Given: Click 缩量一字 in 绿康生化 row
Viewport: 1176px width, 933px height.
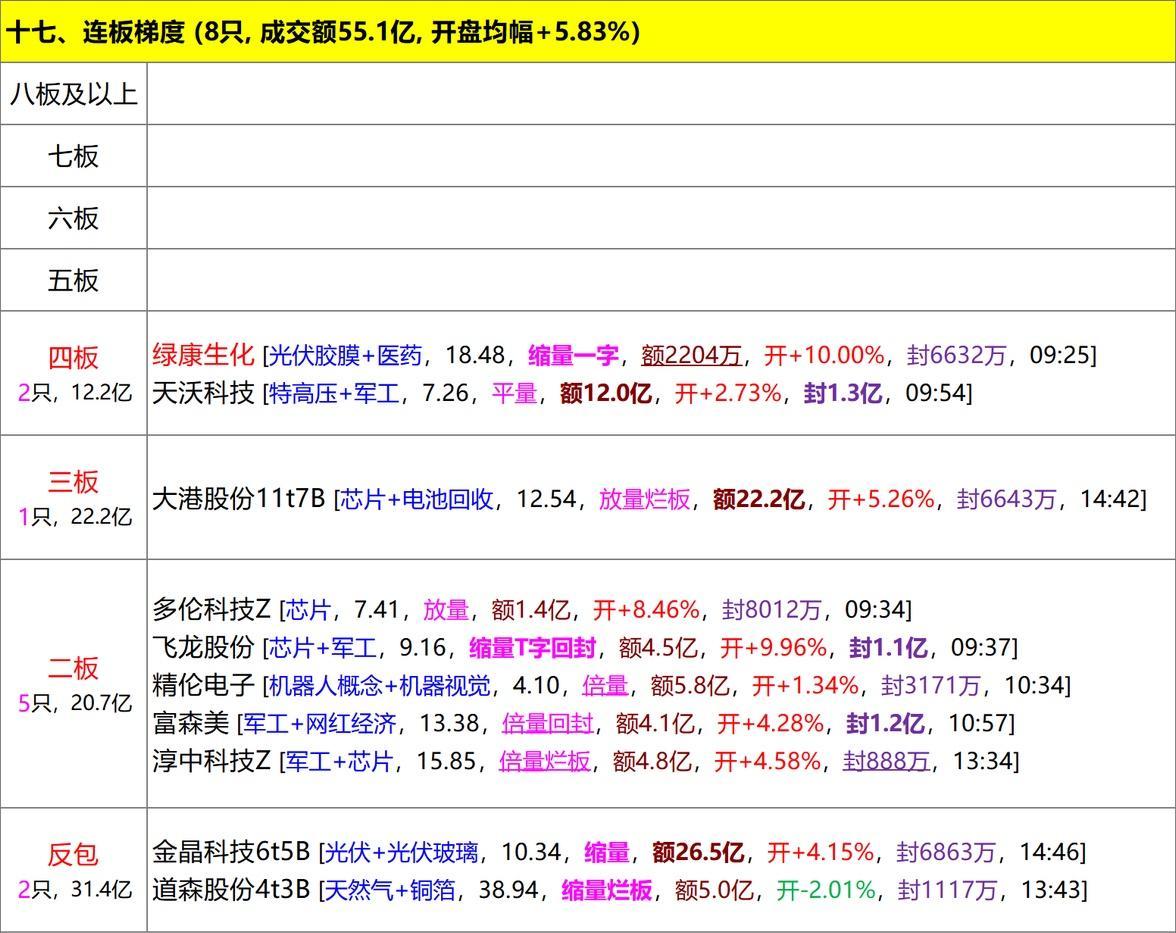Looking at the screenshot, I should [x=573, y=355].
